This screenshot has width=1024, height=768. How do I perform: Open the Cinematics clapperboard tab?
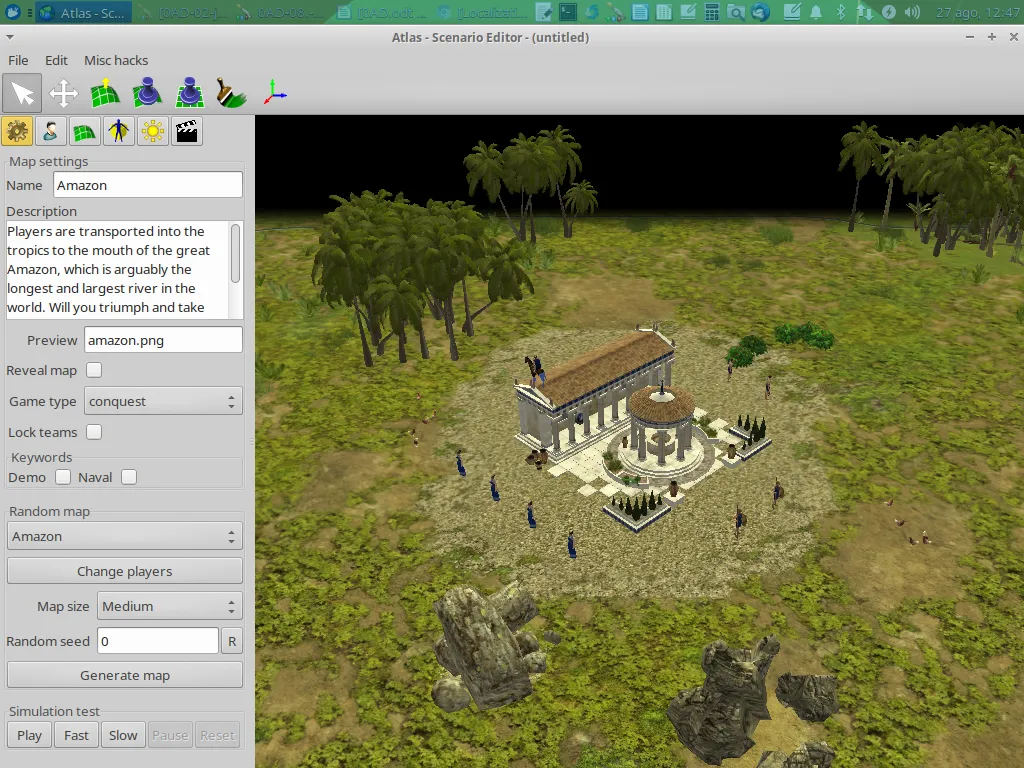tap(187, 131)
